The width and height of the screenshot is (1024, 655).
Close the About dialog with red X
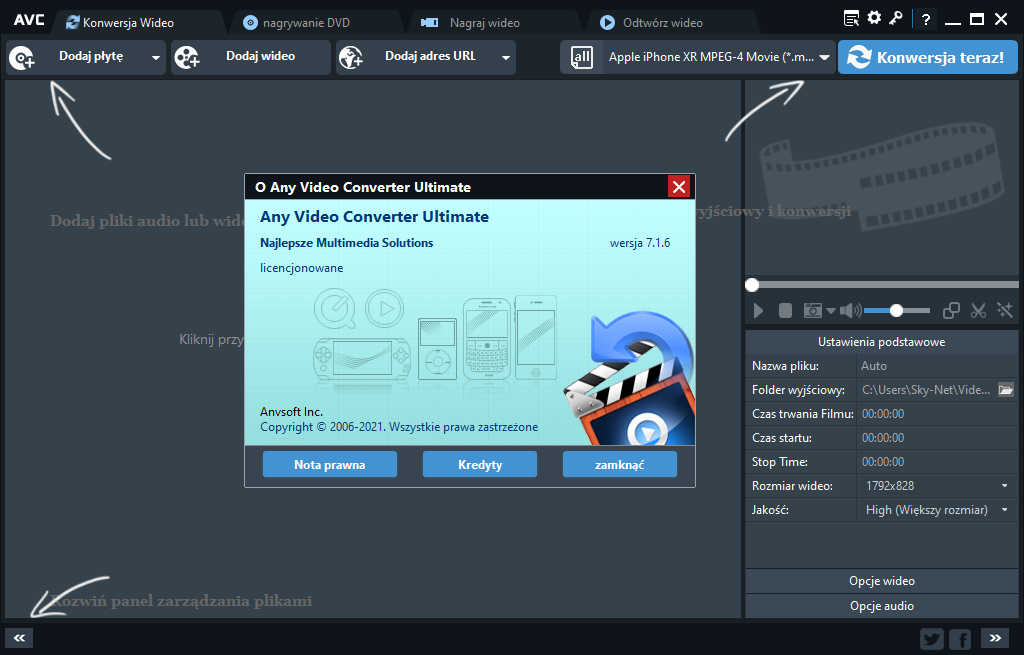[x=679, y=187]
